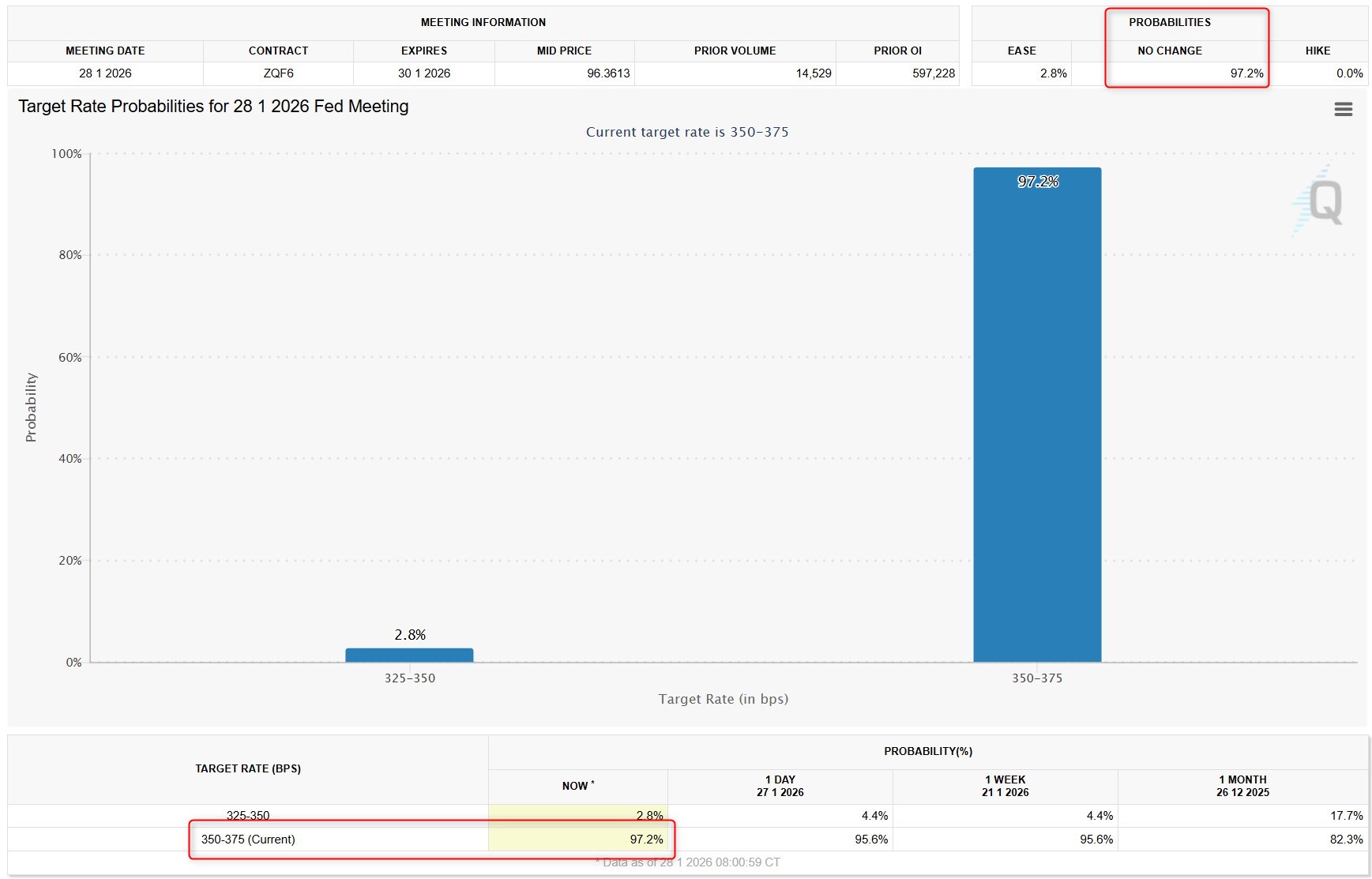Viewport: 1372px width, 879px height.
Task: Click the QuikStrike Q watermark logo
Action: pyautogui.click(x=1323, y=202)
